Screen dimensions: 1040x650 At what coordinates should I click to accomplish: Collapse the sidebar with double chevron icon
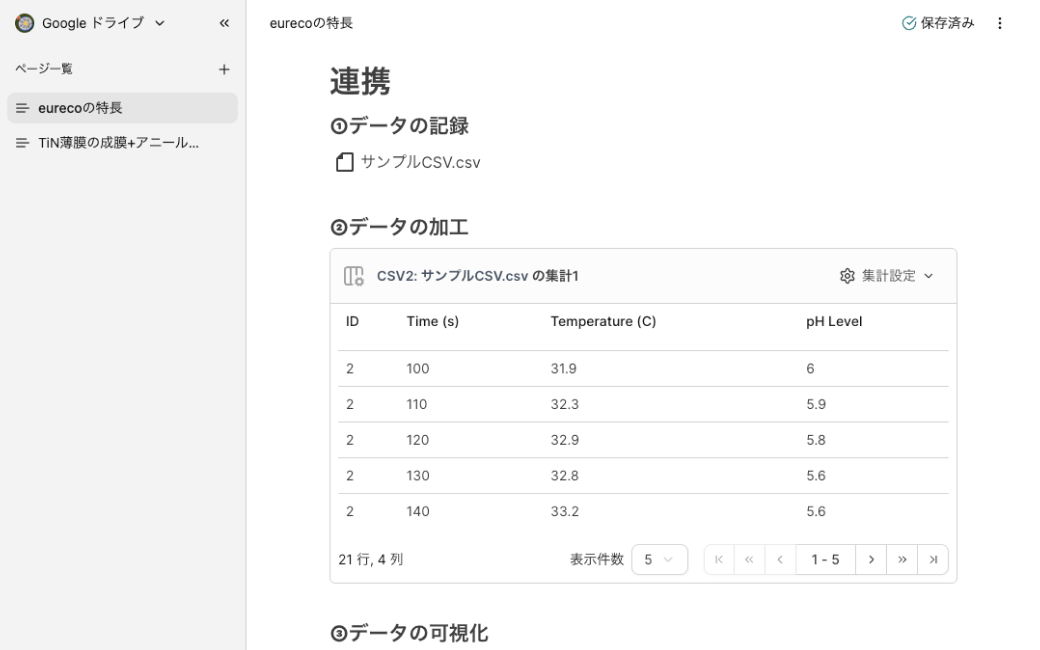click(x=224, y=23)
